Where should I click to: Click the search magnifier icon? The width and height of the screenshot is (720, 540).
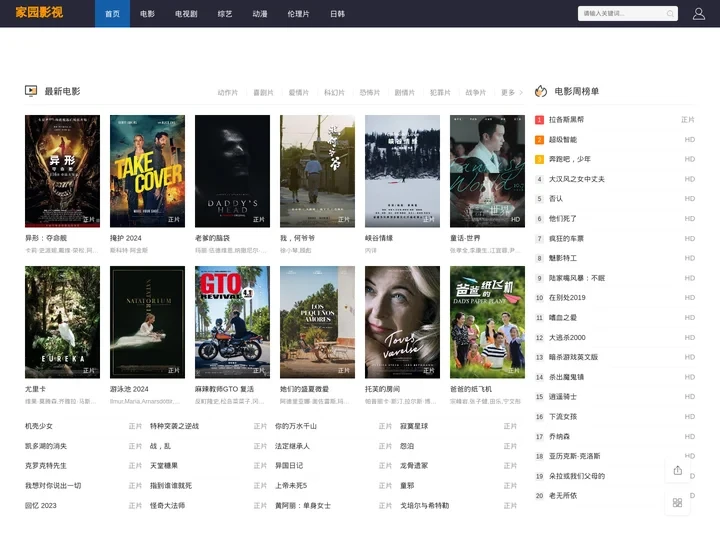click(x=670, y=14)
